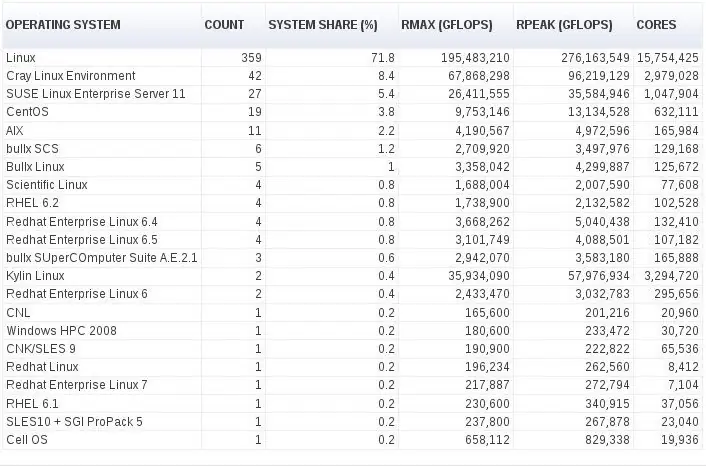Select the Linux row label

pyautogui.click(x=21, y=58)
